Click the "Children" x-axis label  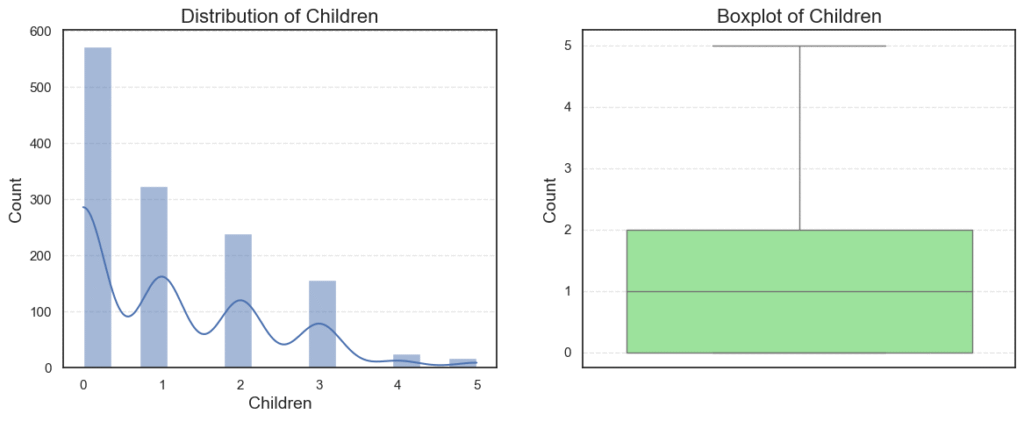point(279,404)
